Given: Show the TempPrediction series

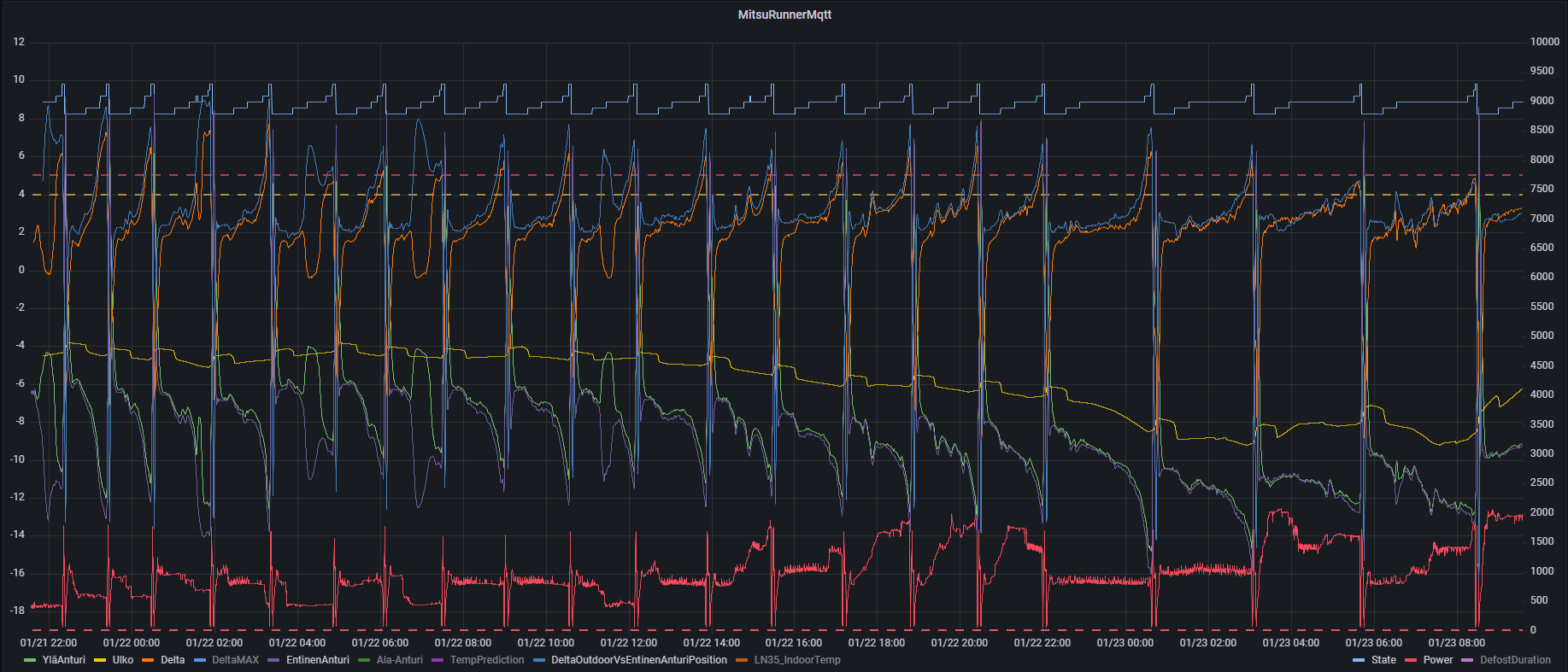Looking at the screenshot, I should pyautogui.click(x=486, y=660).
